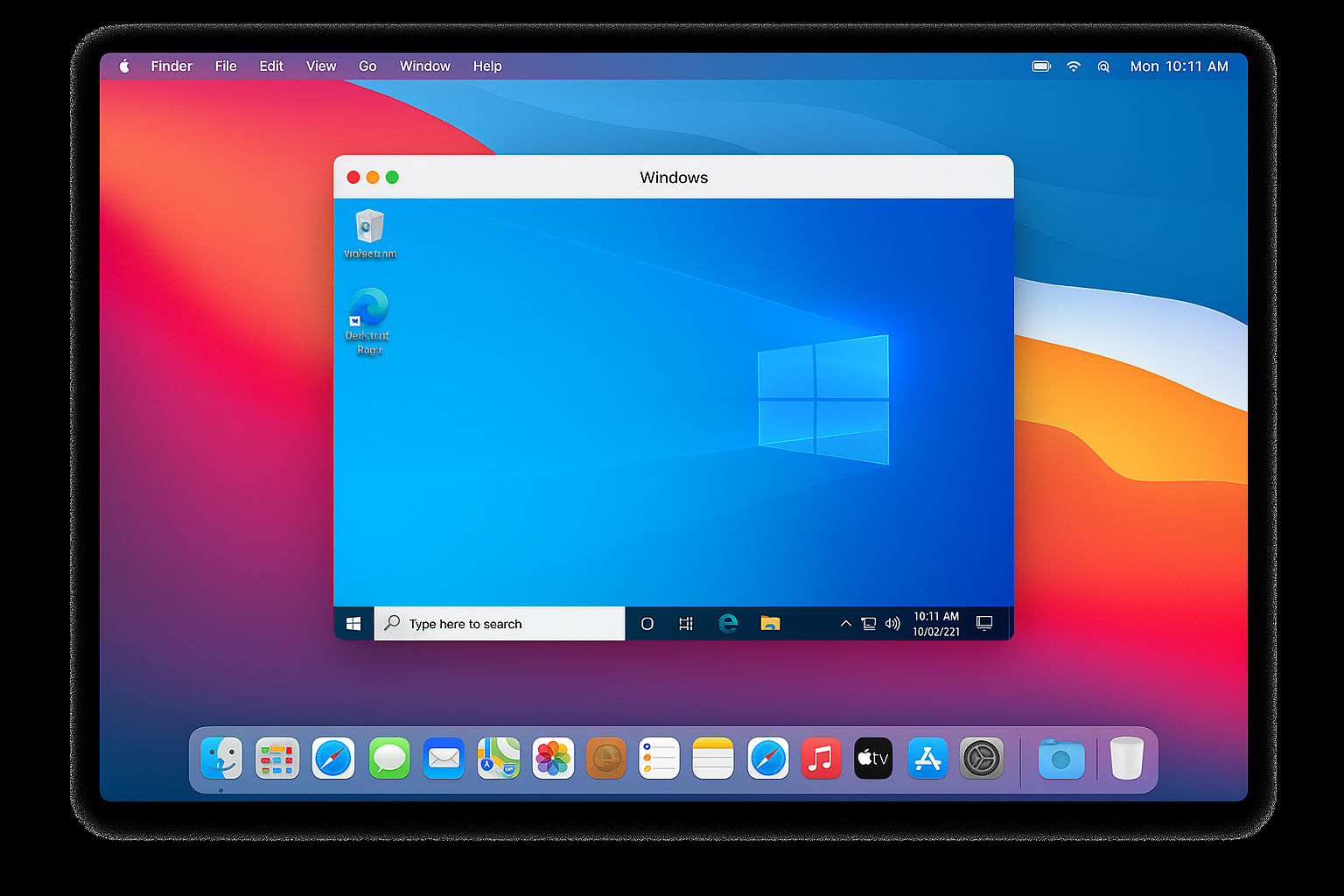Viewport: 1344px width, 896px height.
Task: Minimize the Windows VM window
Action: pyautogui.click(x=373, y=178)
